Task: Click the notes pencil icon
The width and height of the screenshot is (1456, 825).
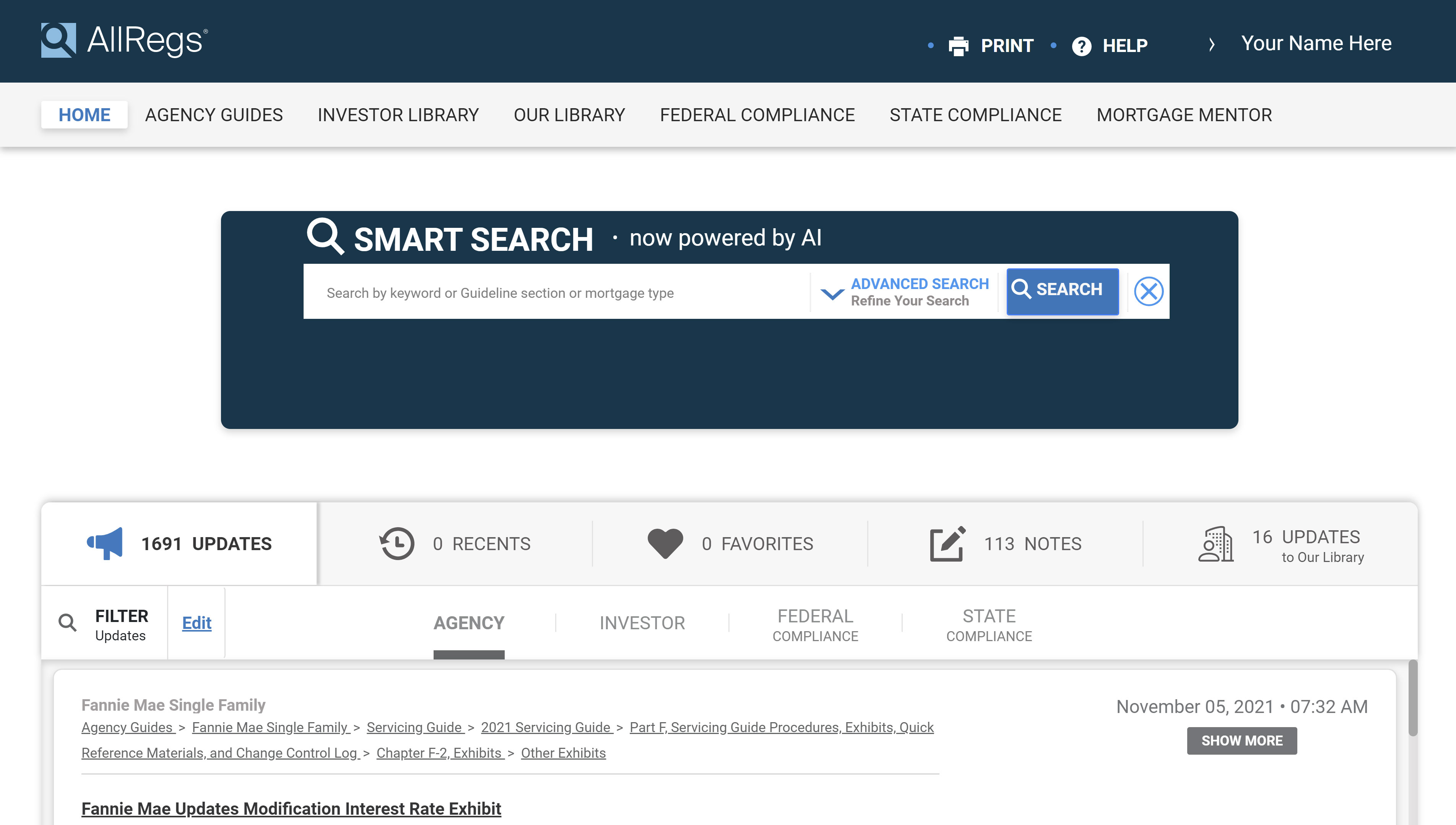Action: pyautogui.click(x=948, y=543)
